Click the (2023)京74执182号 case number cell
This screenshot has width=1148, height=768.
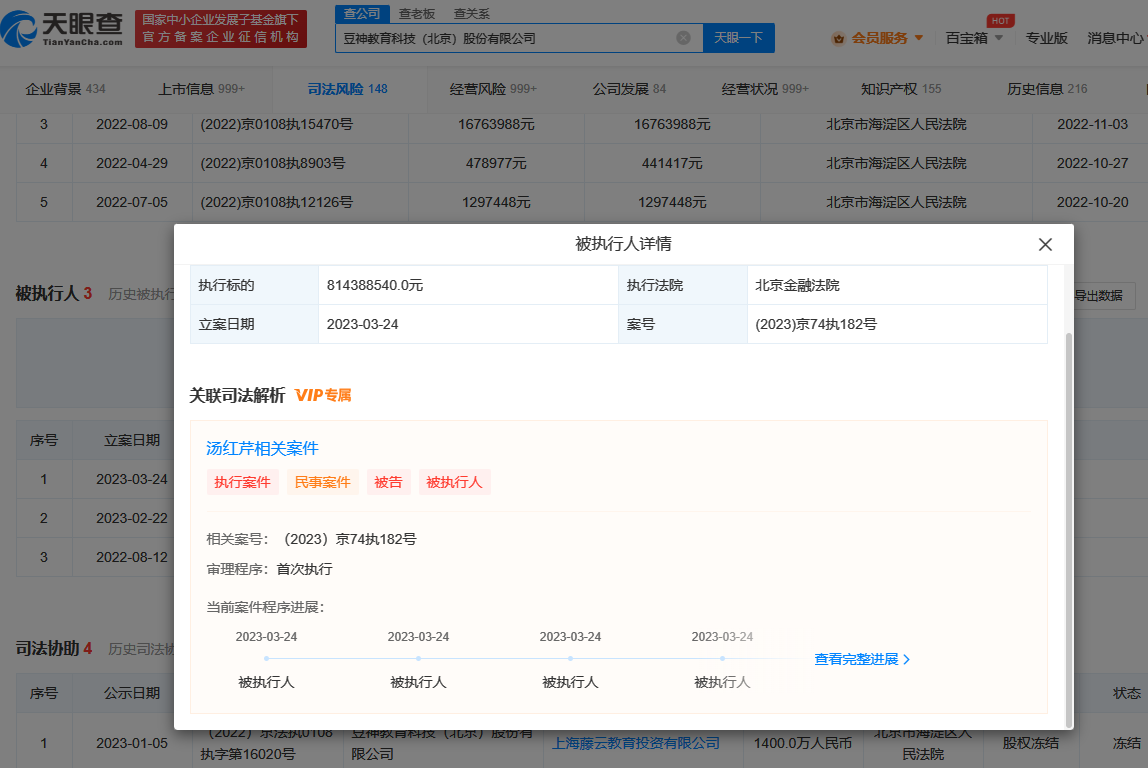(816, 324)
